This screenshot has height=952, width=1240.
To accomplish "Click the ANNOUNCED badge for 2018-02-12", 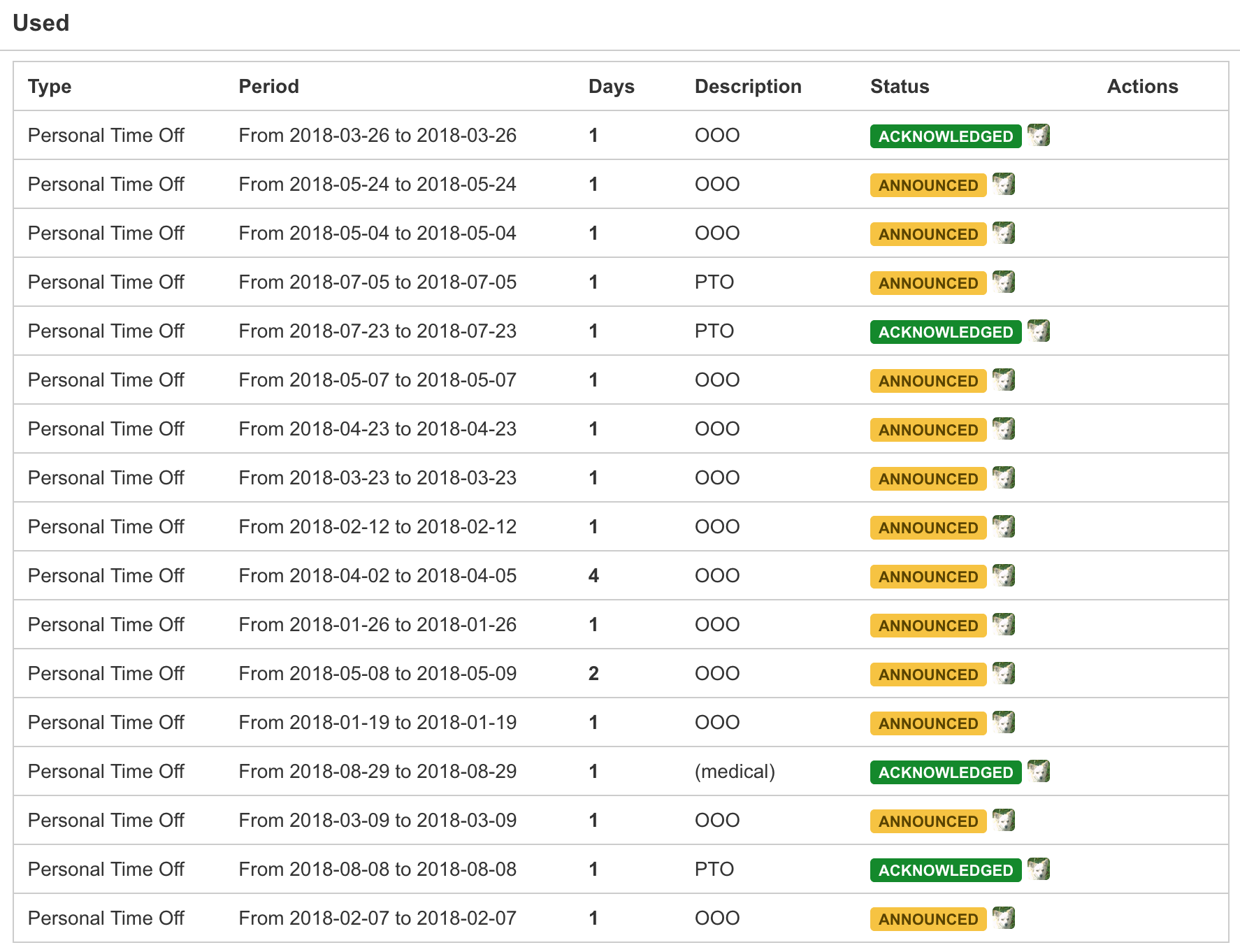I will tap(928, 528).
